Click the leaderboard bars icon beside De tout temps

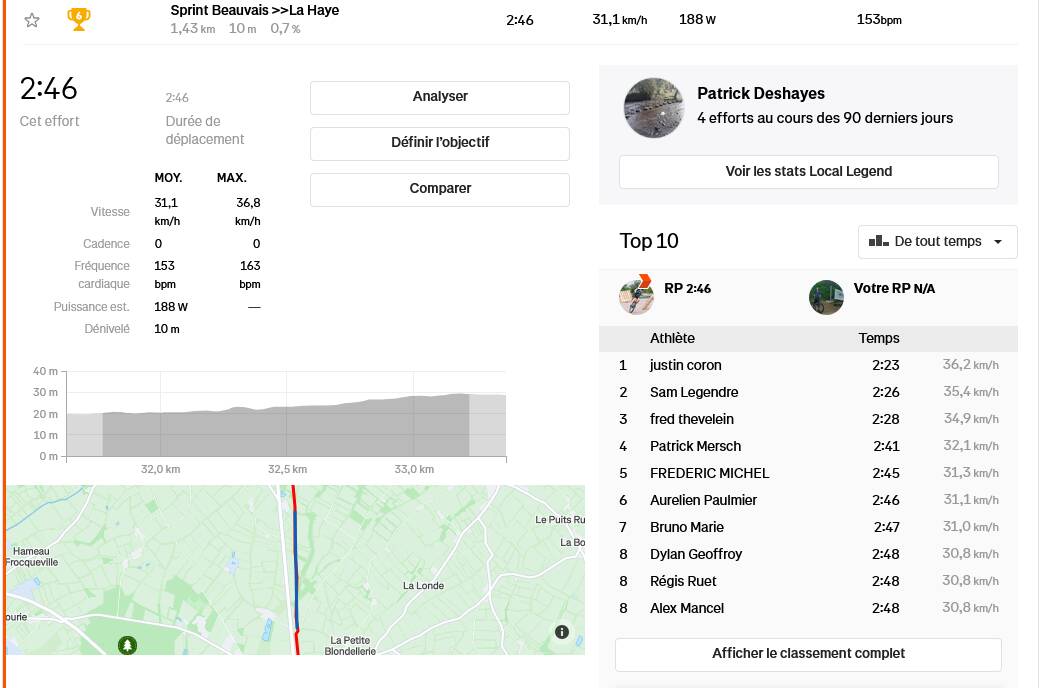[x=878, y=241]
